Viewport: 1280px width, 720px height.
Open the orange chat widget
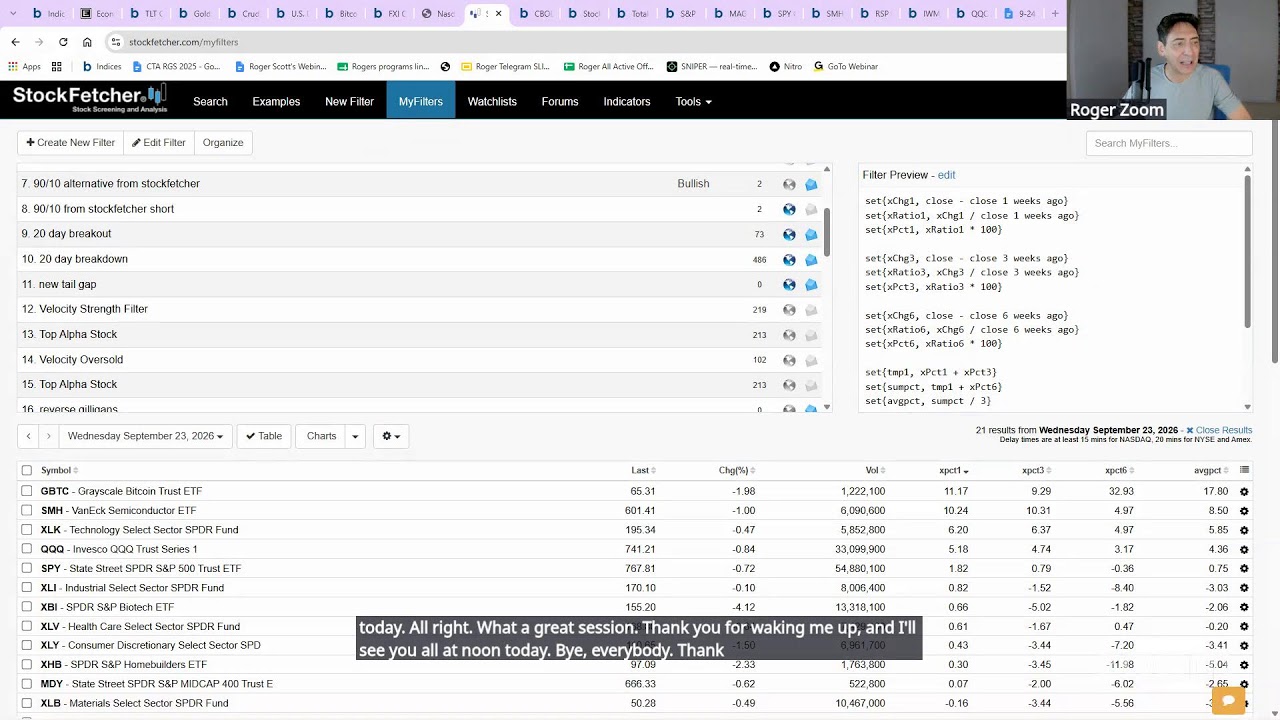click(1228, 700)
